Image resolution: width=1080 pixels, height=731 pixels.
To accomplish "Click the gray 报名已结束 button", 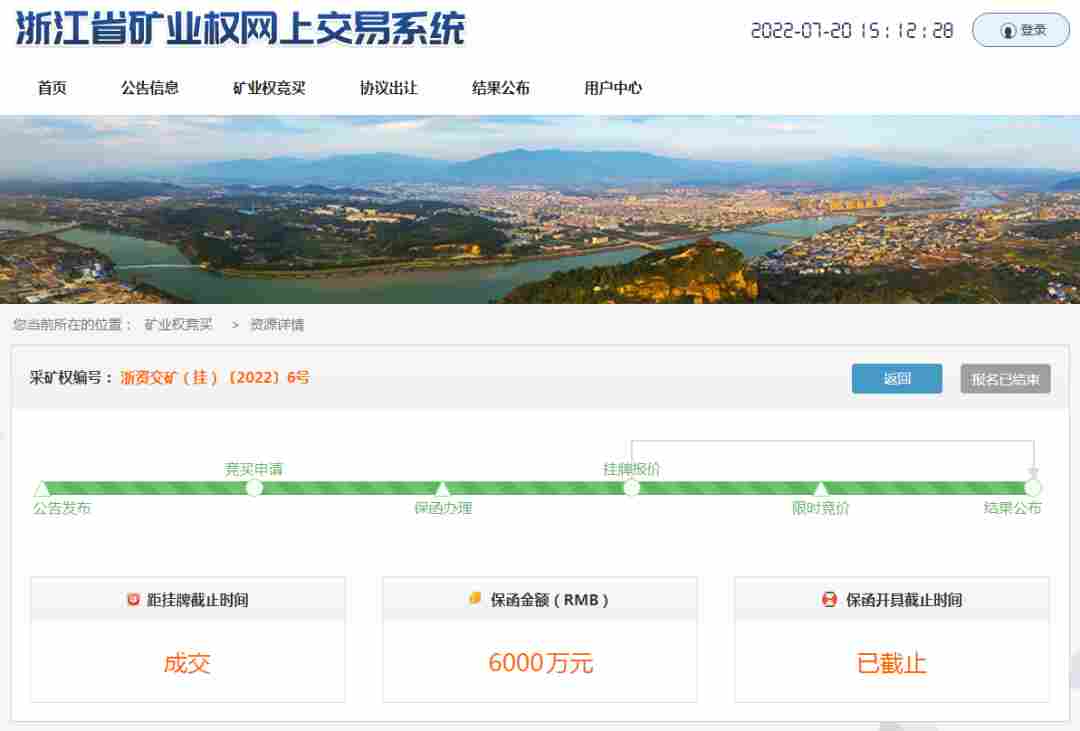I will coord(1005,379).
